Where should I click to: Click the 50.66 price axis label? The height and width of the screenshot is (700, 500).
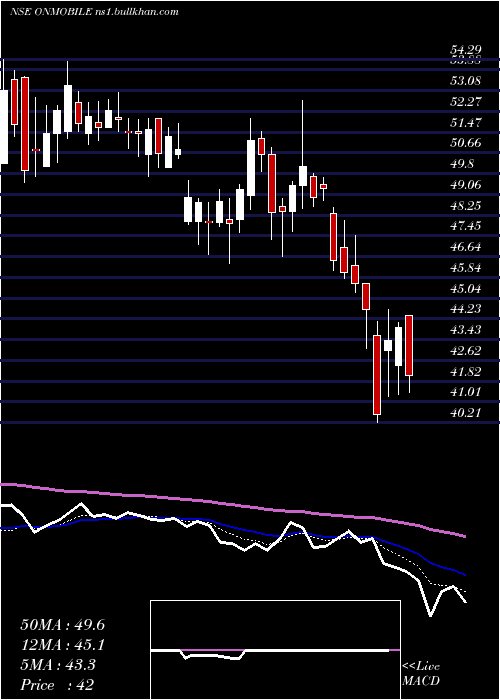point(465,142)
